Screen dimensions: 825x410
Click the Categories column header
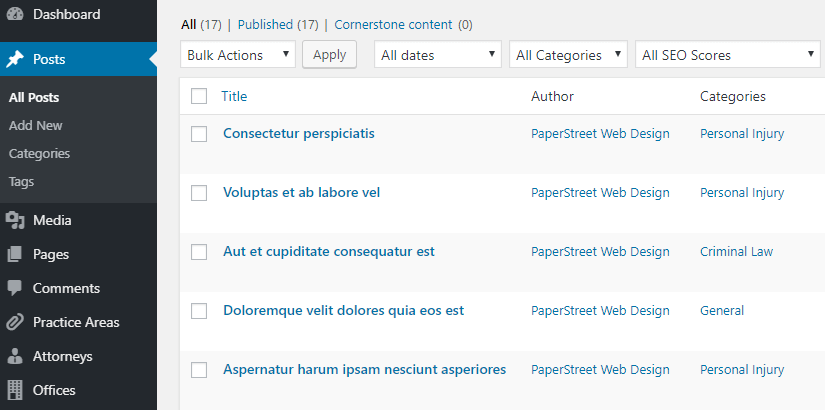[732, 96]
